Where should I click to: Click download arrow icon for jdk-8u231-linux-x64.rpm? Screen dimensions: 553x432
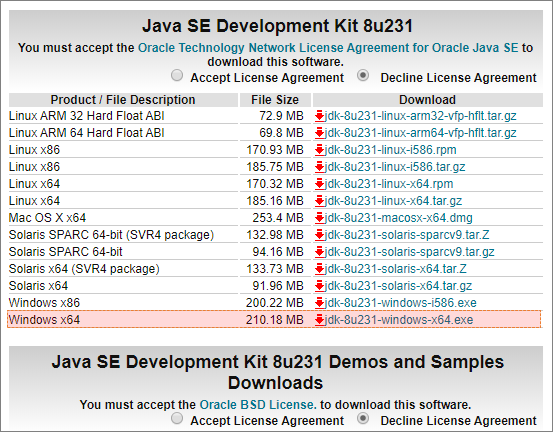pos(320,183)
